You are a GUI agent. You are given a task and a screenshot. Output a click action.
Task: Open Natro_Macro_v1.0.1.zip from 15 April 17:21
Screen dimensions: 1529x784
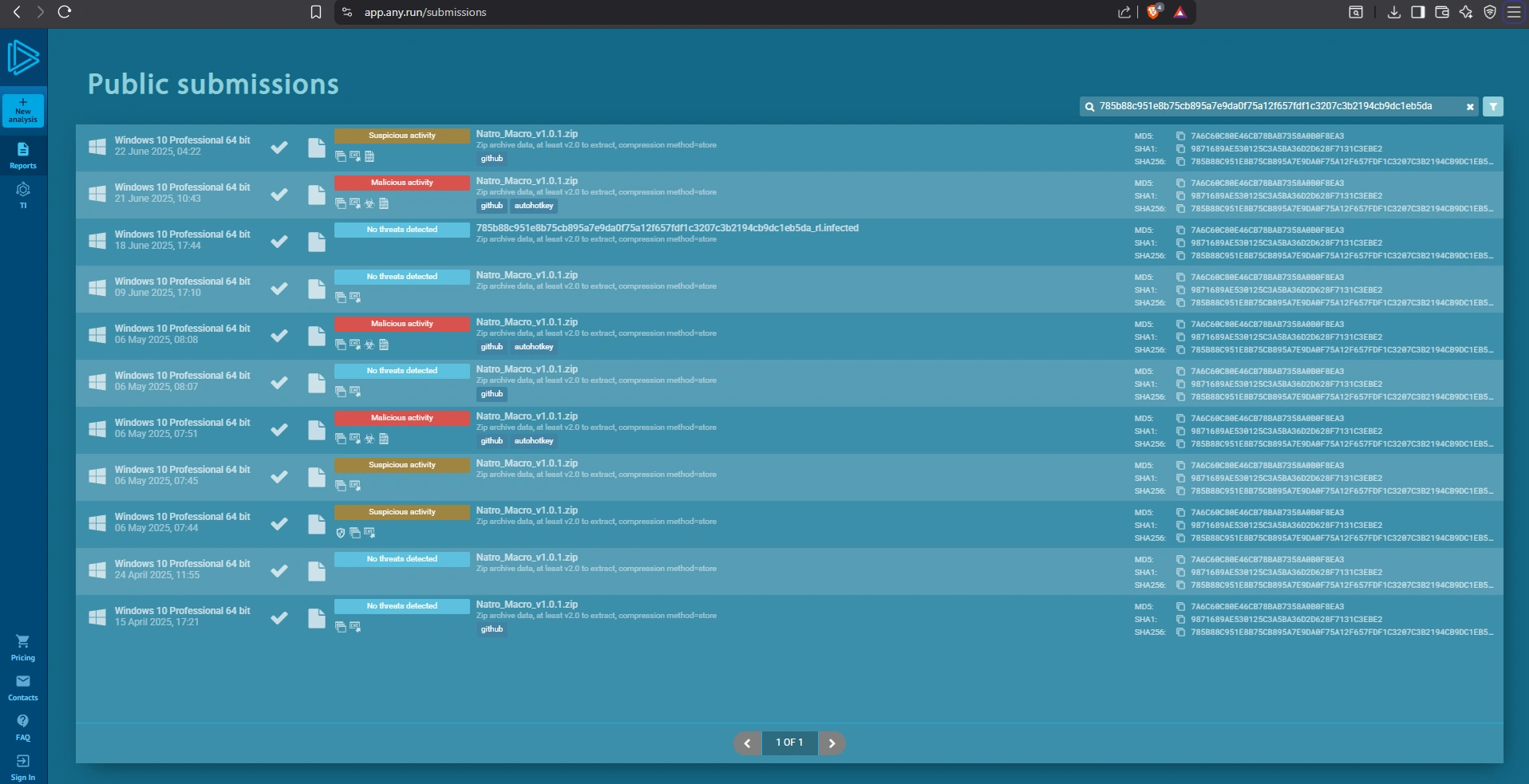[x=527, y=605]
